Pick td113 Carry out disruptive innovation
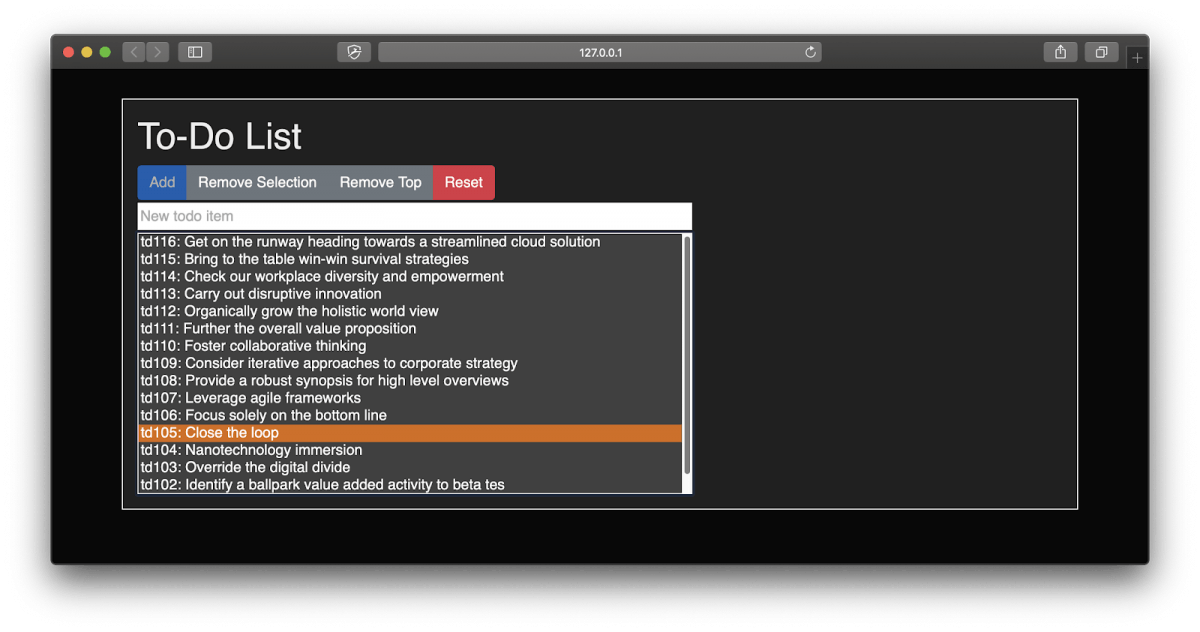The width and height of the screenshot is (1200, 632). point(261,294)
